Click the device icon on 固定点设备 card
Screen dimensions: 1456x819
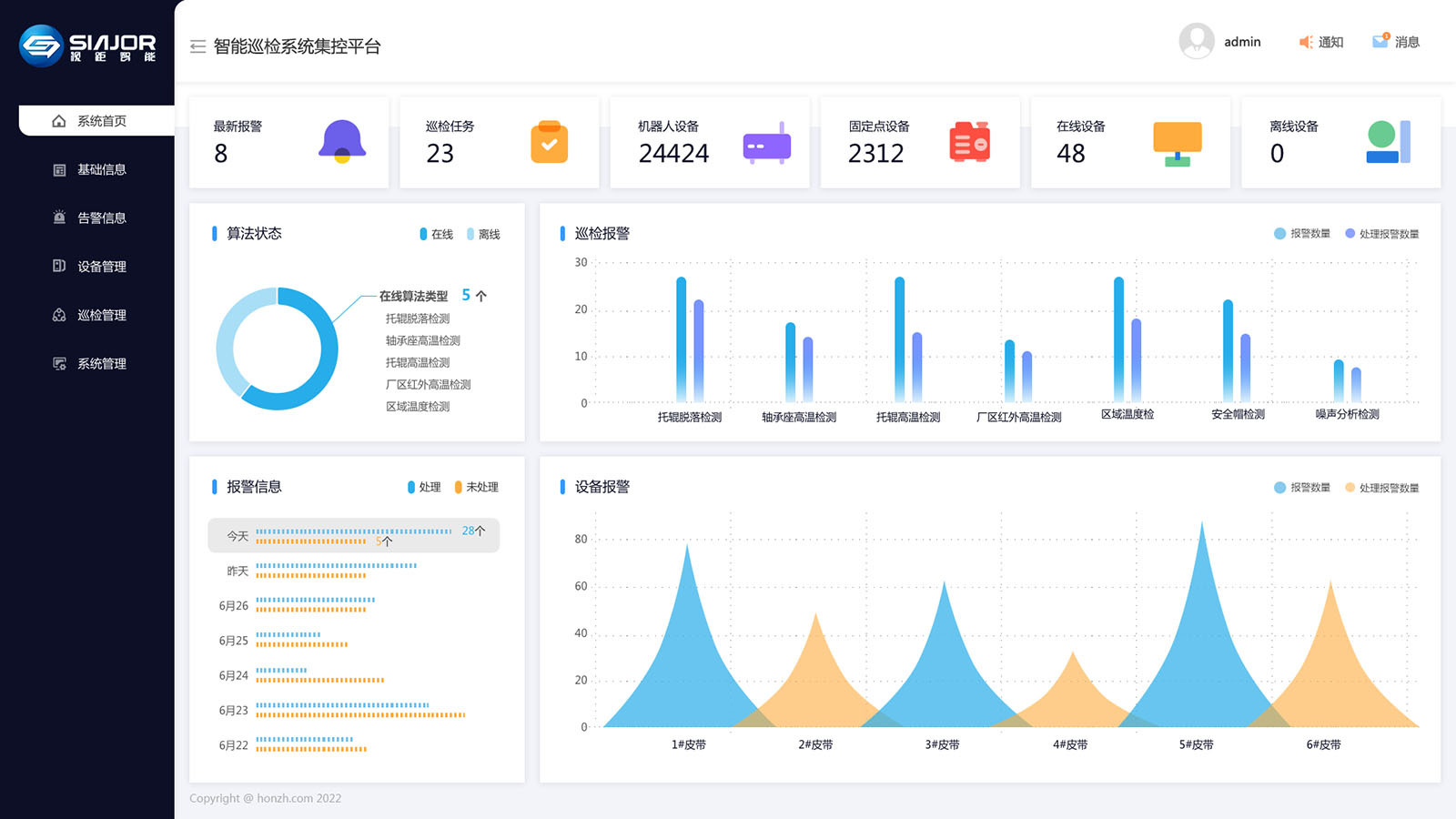coord(970,143)
